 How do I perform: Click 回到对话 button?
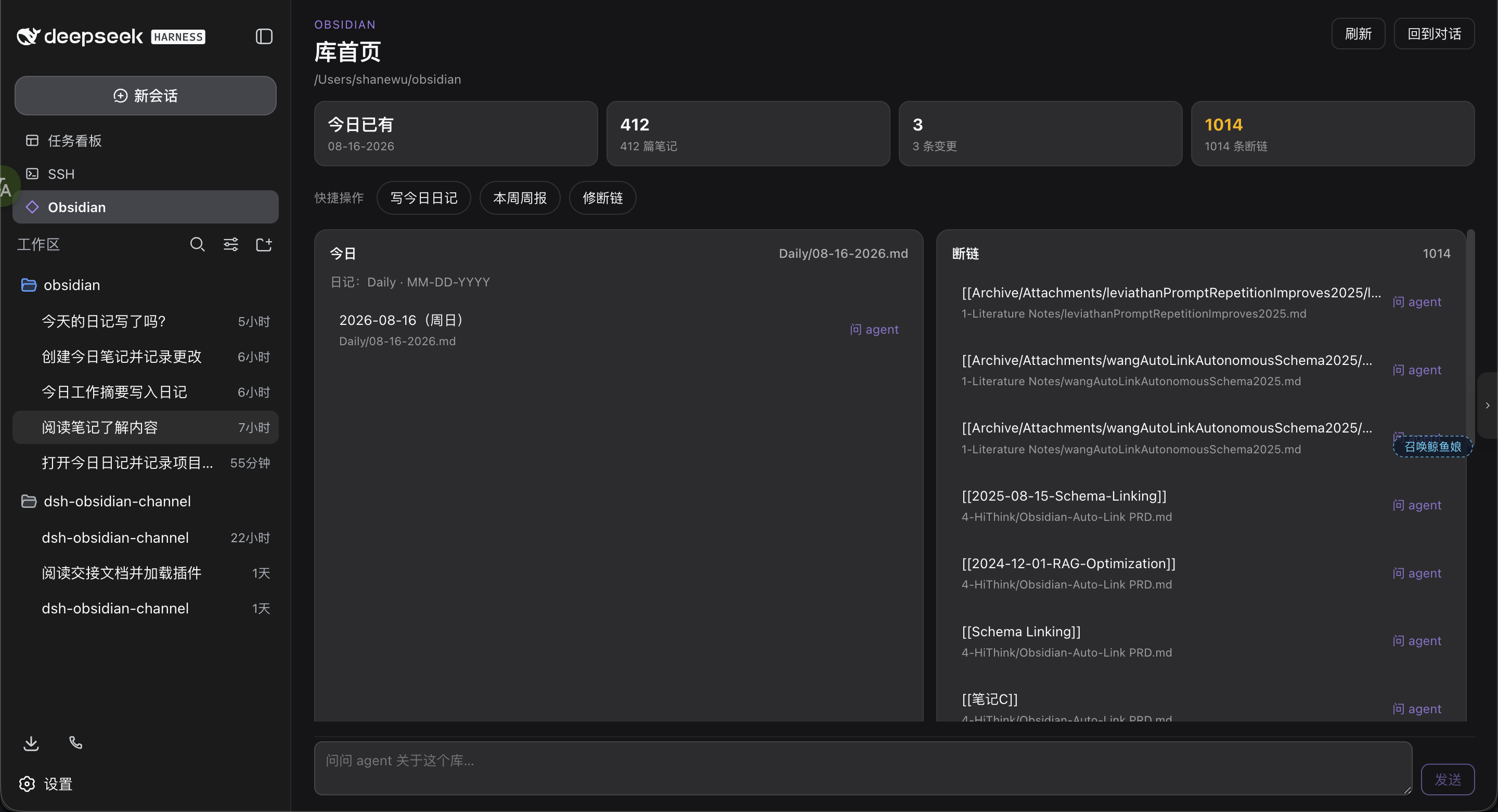[x=1434, y=34]
